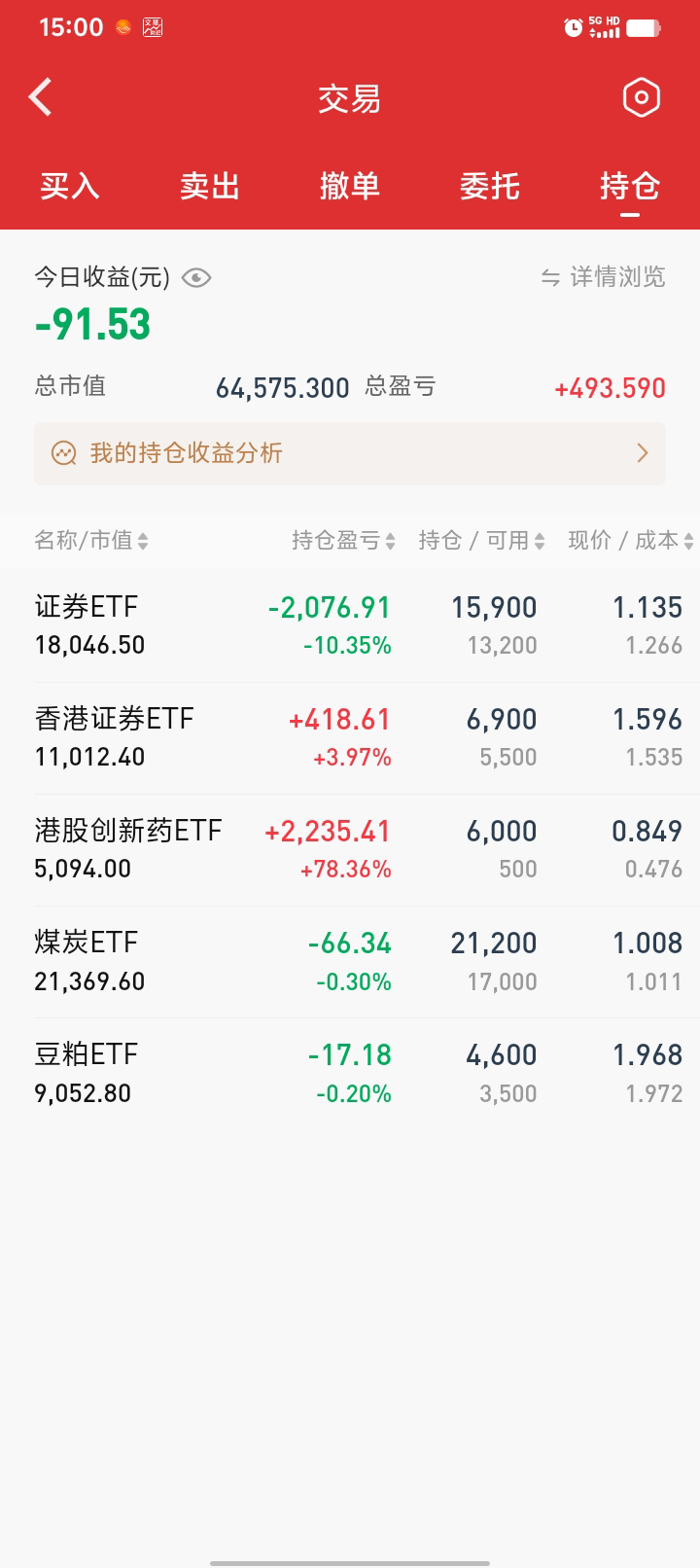Sort by 持仓 / 可用 column header
This screenshot has width=700, height=1568.
pyautogui.click(x=481, y=541)
